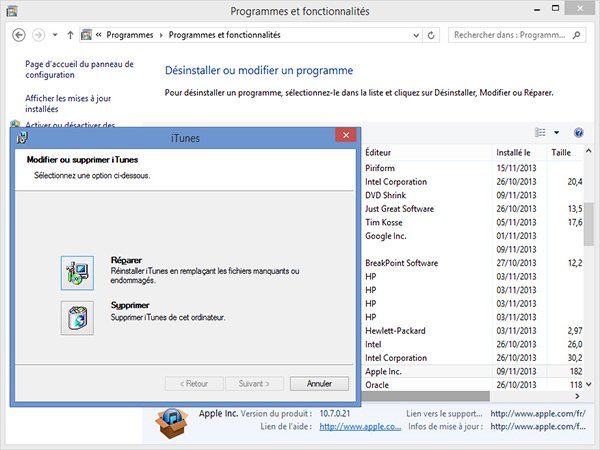Screen dimensions: 600x450
Task: Click the scroll up arrow of list
Action: pyautogui.click(x=589, y=151)
